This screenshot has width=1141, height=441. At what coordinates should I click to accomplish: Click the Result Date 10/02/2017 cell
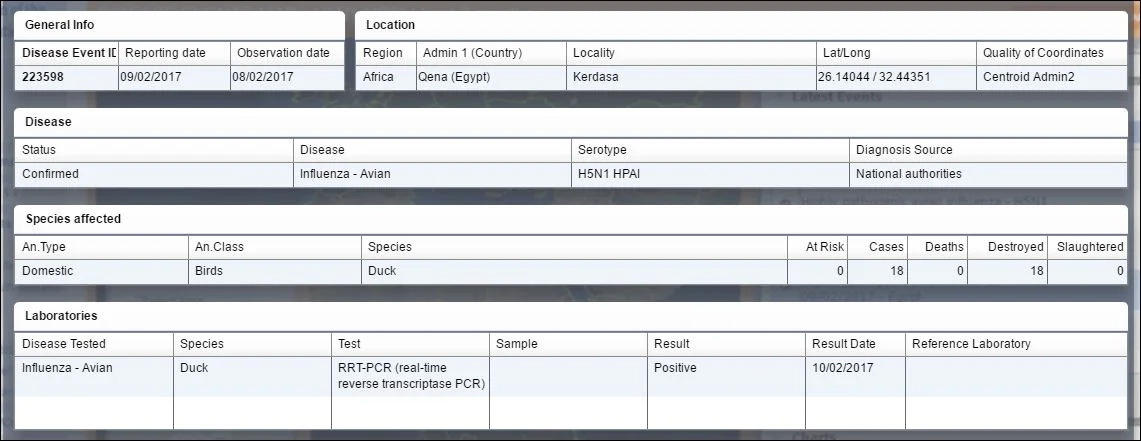click(855, 376)
